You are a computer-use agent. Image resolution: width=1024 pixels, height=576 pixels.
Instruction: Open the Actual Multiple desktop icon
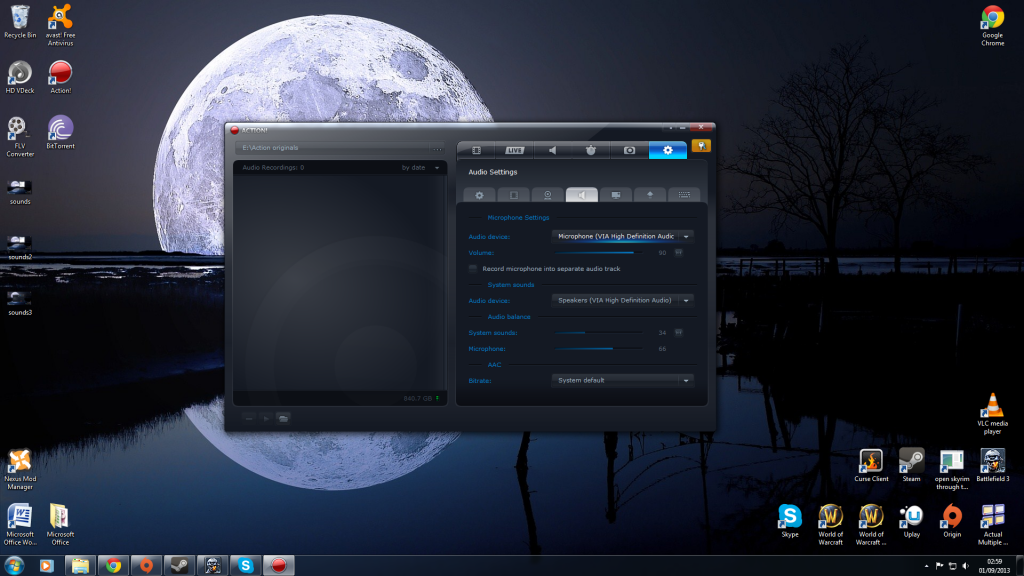(x=993, y=525)
